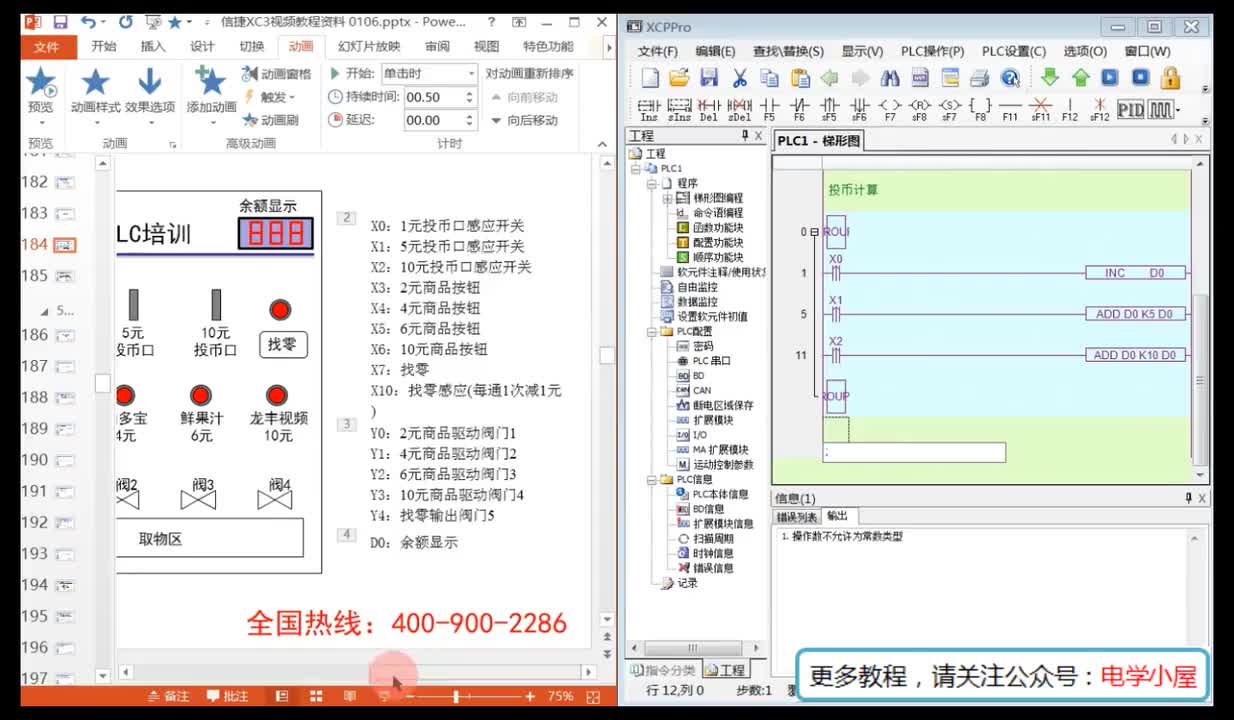The height and width of the screenshot is (720, 1234).
Task: Click the duration (持续时间) field showing 00.50
Action: 440,97
